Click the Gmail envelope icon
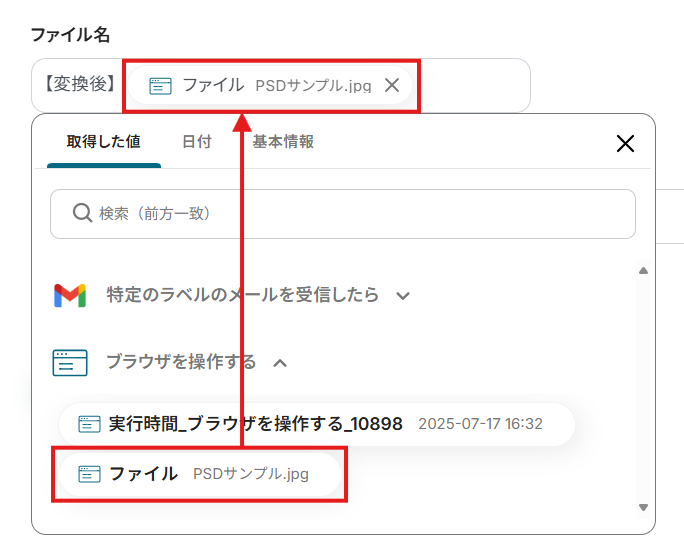Viewport: 684px width, 558px height. 69,295
